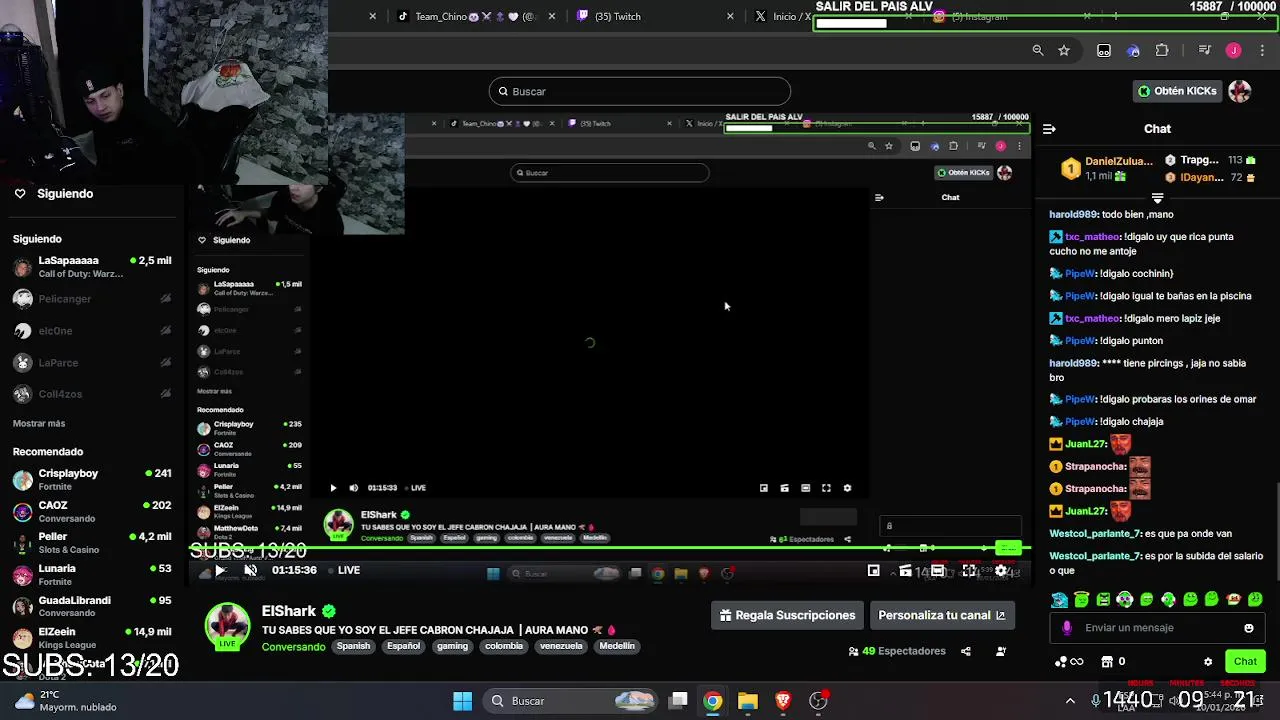This screenshot has width=1280, height=720.
Task: Open the Kick user avatar menu
Action: point(1240,91)
